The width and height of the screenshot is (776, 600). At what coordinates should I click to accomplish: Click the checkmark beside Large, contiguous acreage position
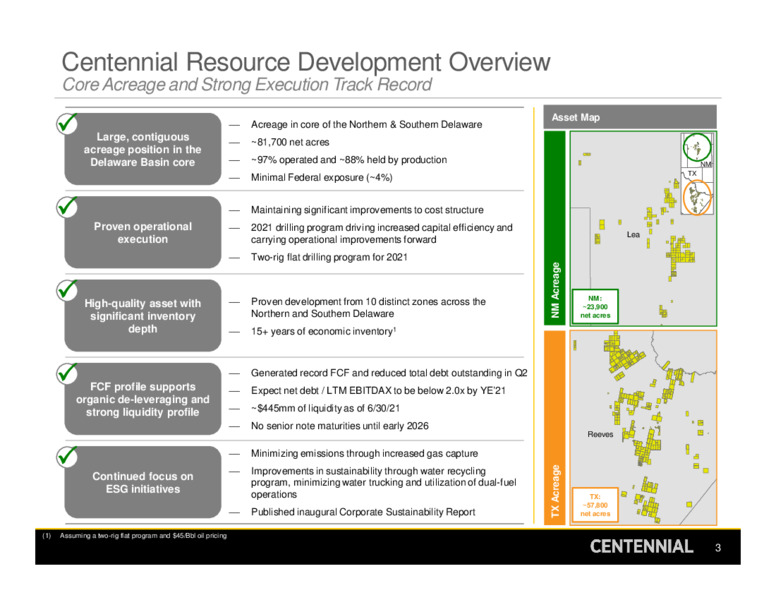coord(67,123)
